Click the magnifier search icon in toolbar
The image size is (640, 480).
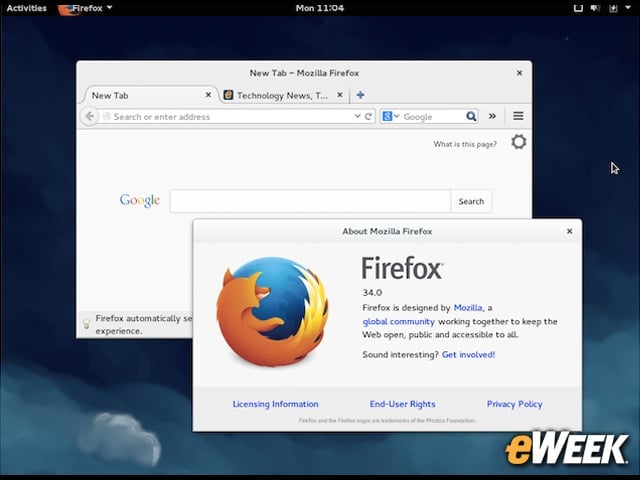pos(471,116)
